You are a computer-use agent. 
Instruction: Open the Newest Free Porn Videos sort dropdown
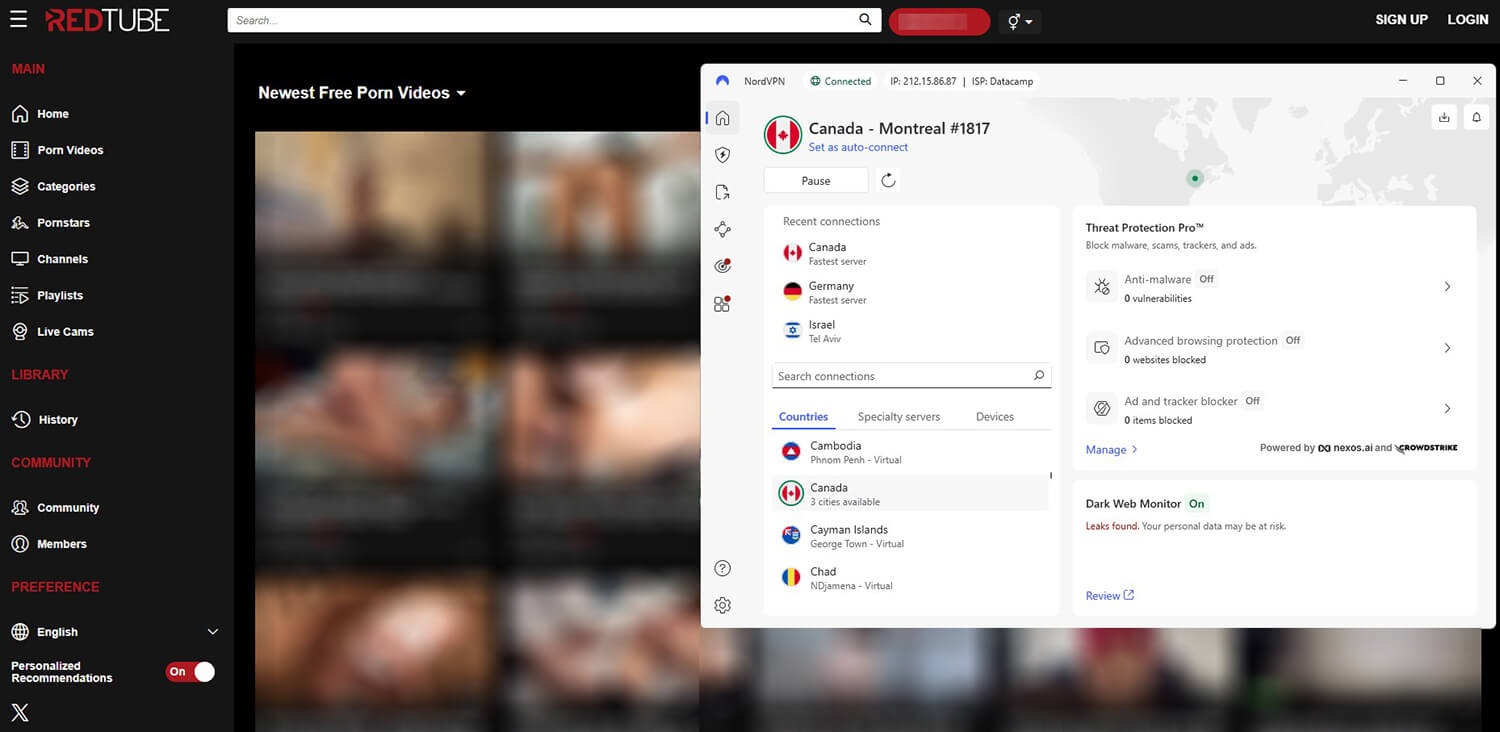(x=460, y=92)
